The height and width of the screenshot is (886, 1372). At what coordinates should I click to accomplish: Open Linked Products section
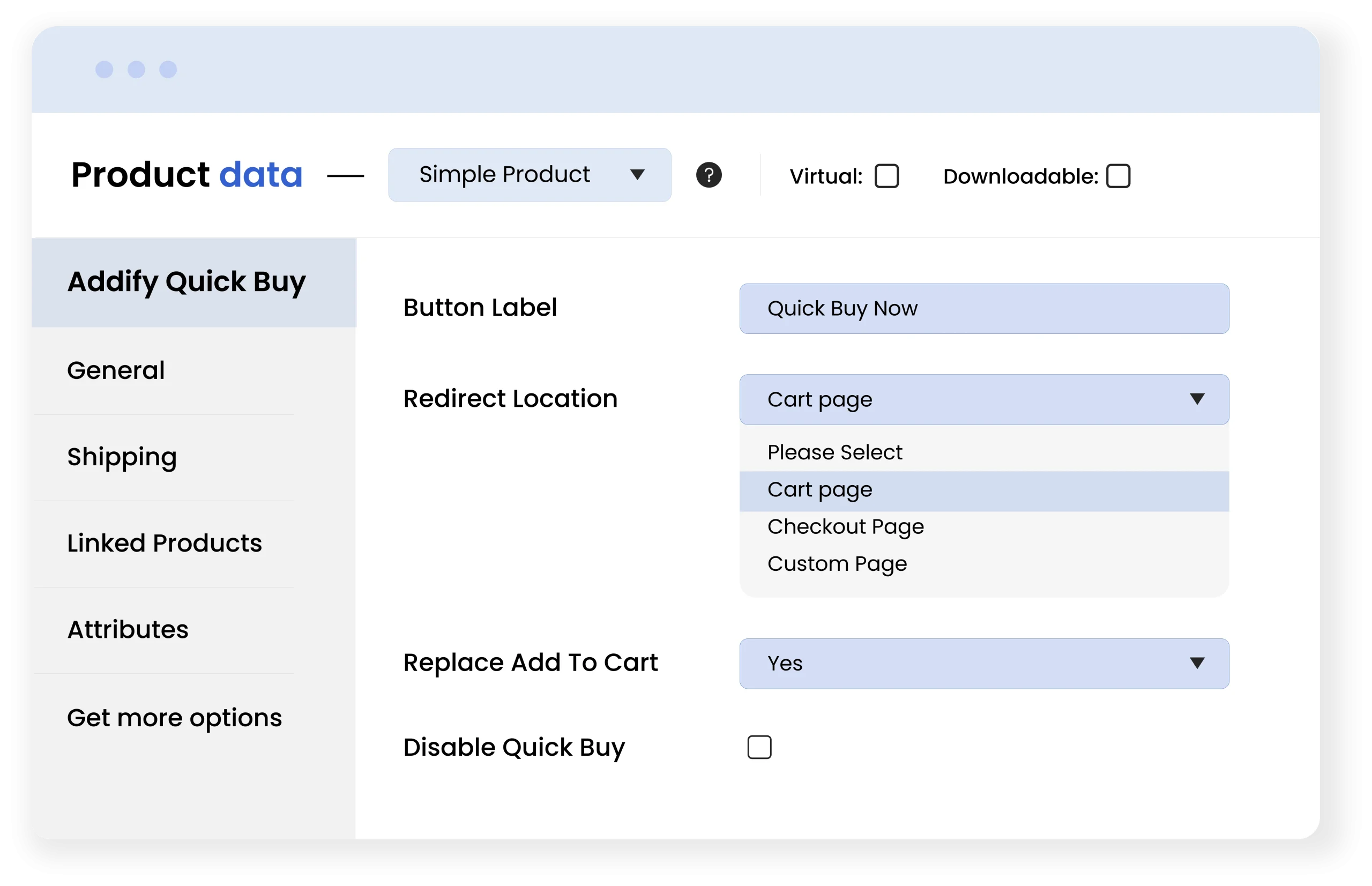165,543
